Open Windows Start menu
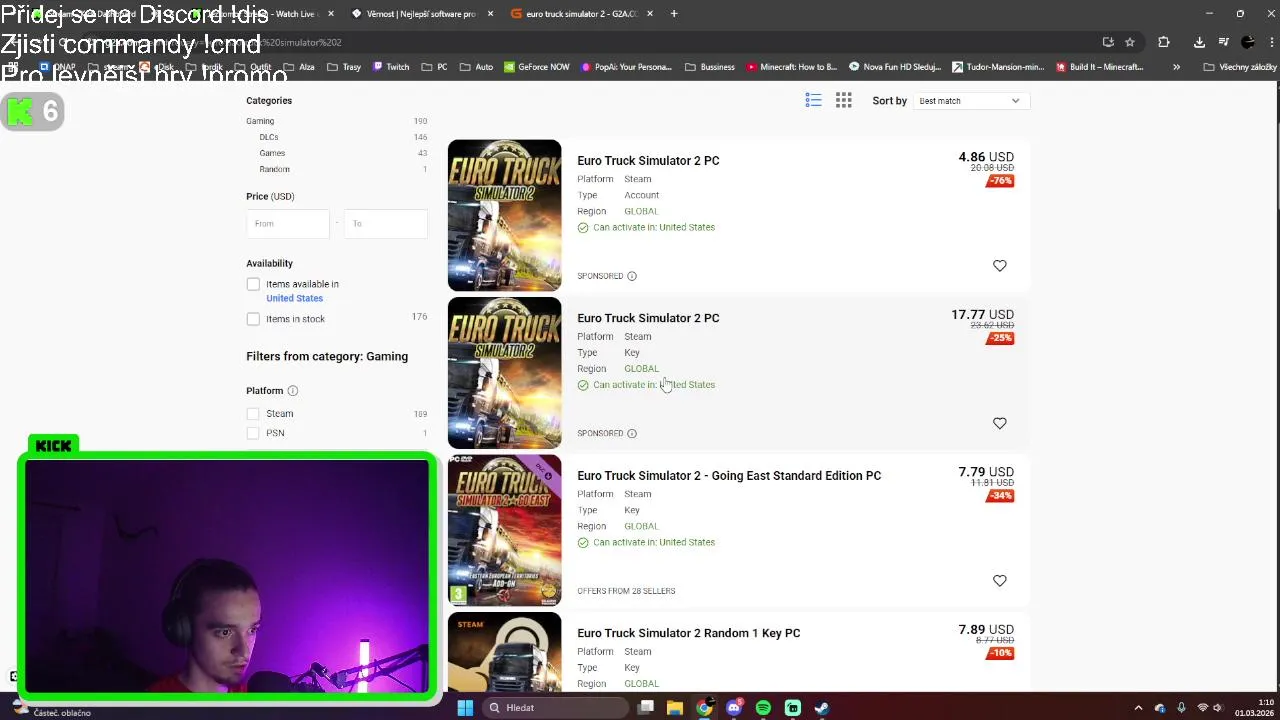This screenshot has height=720, width=1280. pyautogui.click(x=465, y=708)
